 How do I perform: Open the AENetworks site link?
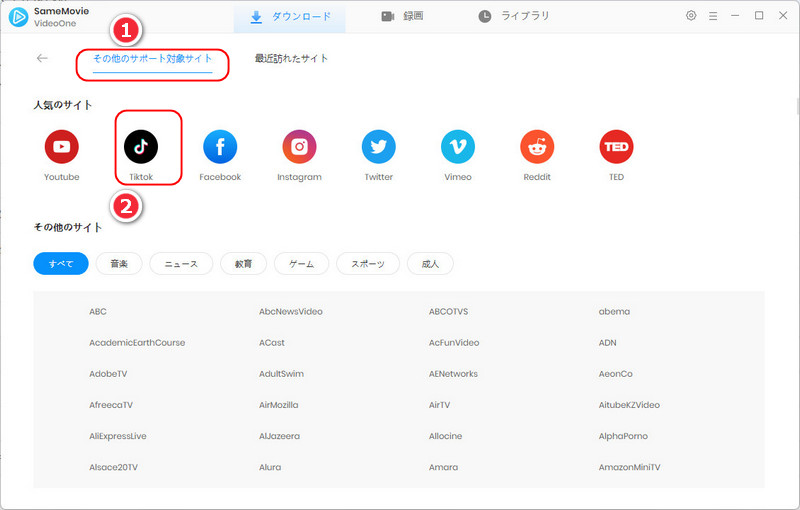(454, 374)
